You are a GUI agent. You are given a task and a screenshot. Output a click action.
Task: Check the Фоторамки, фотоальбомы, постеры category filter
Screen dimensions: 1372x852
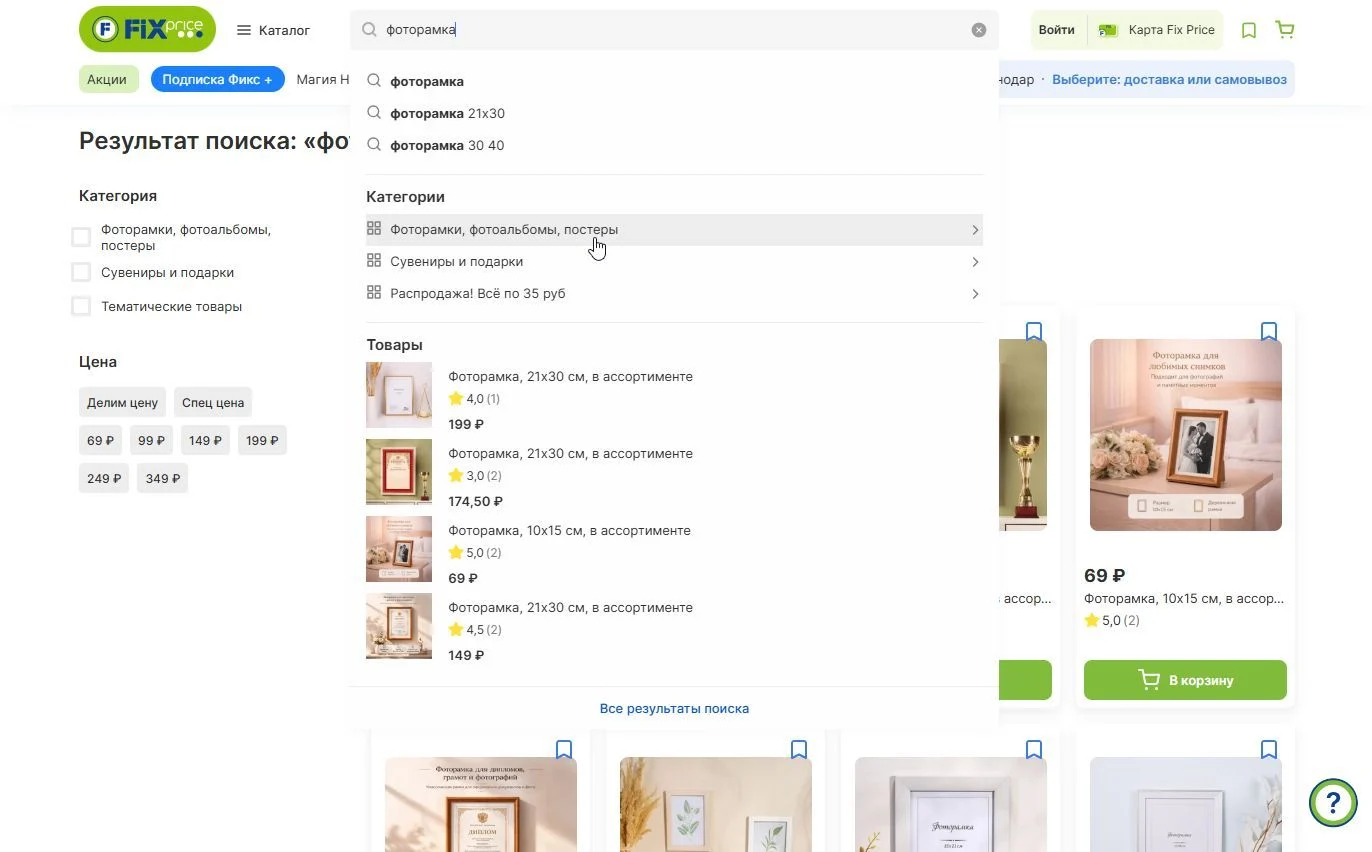click(x=81, y=237)
